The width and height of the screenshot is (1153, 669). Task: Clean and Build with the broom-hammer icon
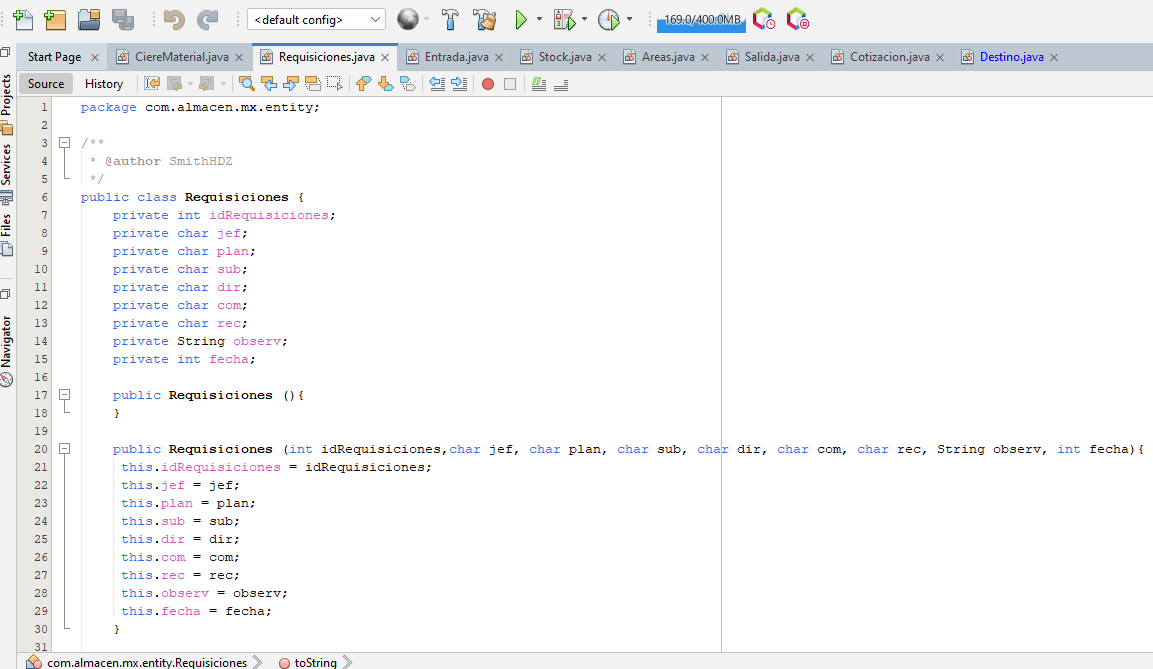(x=484, y=19)
